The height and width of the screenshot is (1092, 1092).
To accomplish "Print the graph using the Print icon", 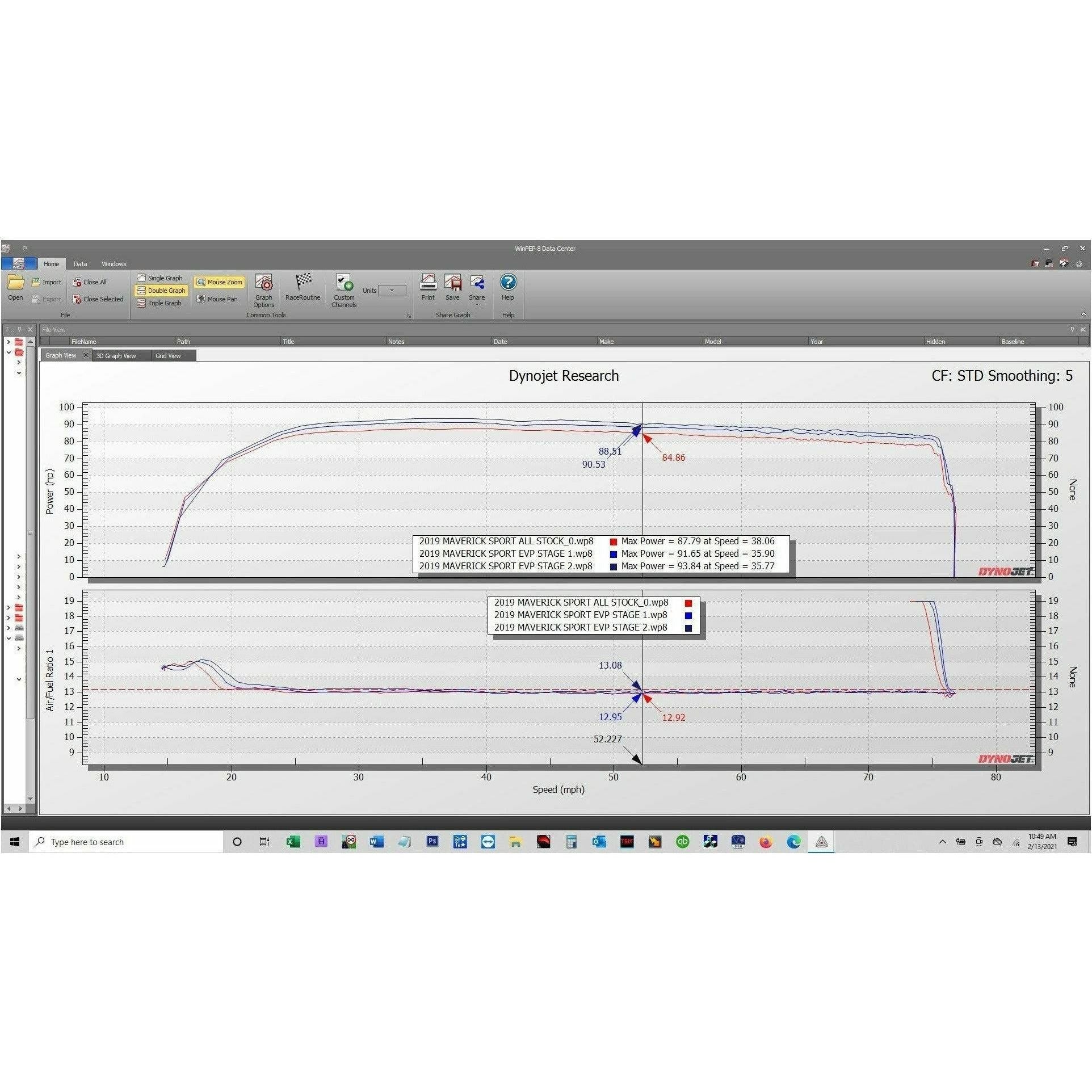I will coord(428,282).
